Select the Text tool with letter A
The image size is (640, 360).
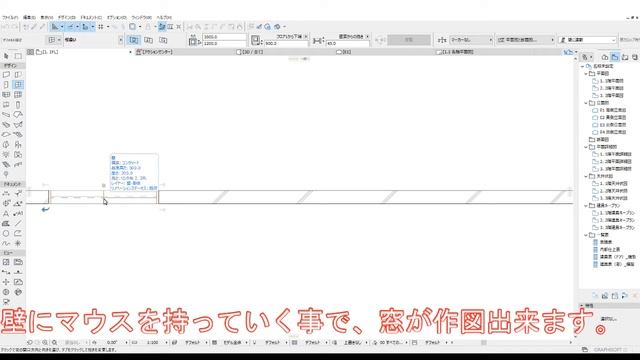tap(6, 213)
